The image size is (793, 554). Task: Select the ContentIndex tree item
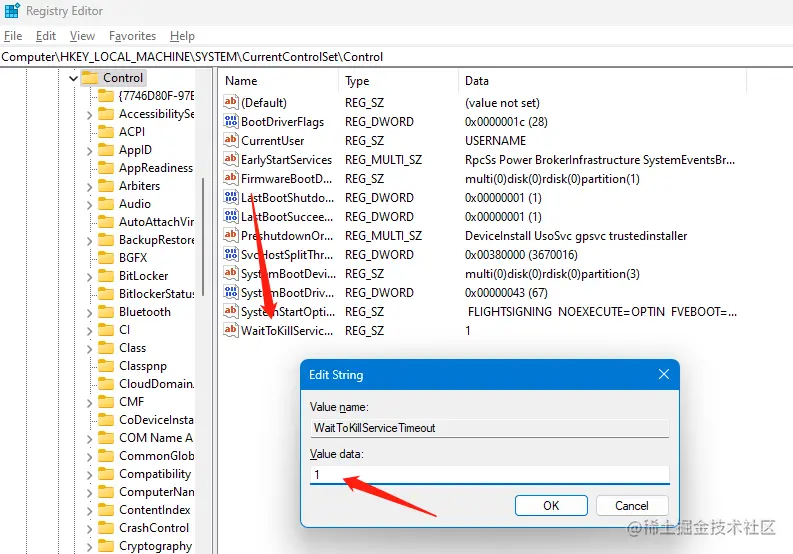[155, 510]
